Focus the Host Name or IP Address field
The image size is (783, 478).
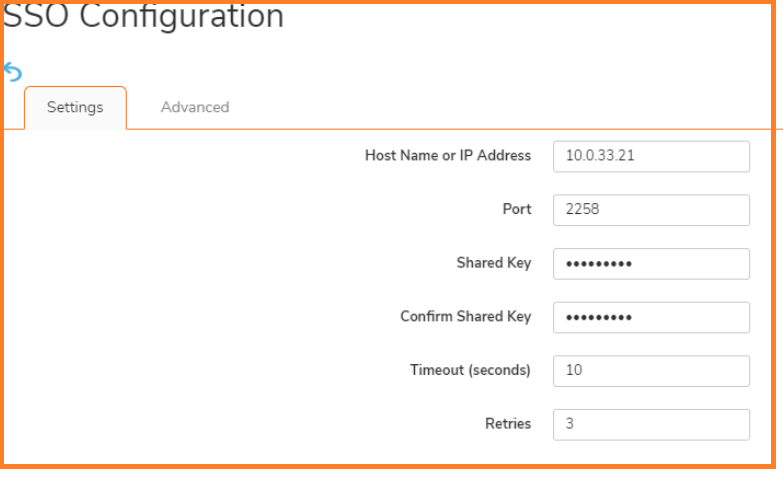651,156
